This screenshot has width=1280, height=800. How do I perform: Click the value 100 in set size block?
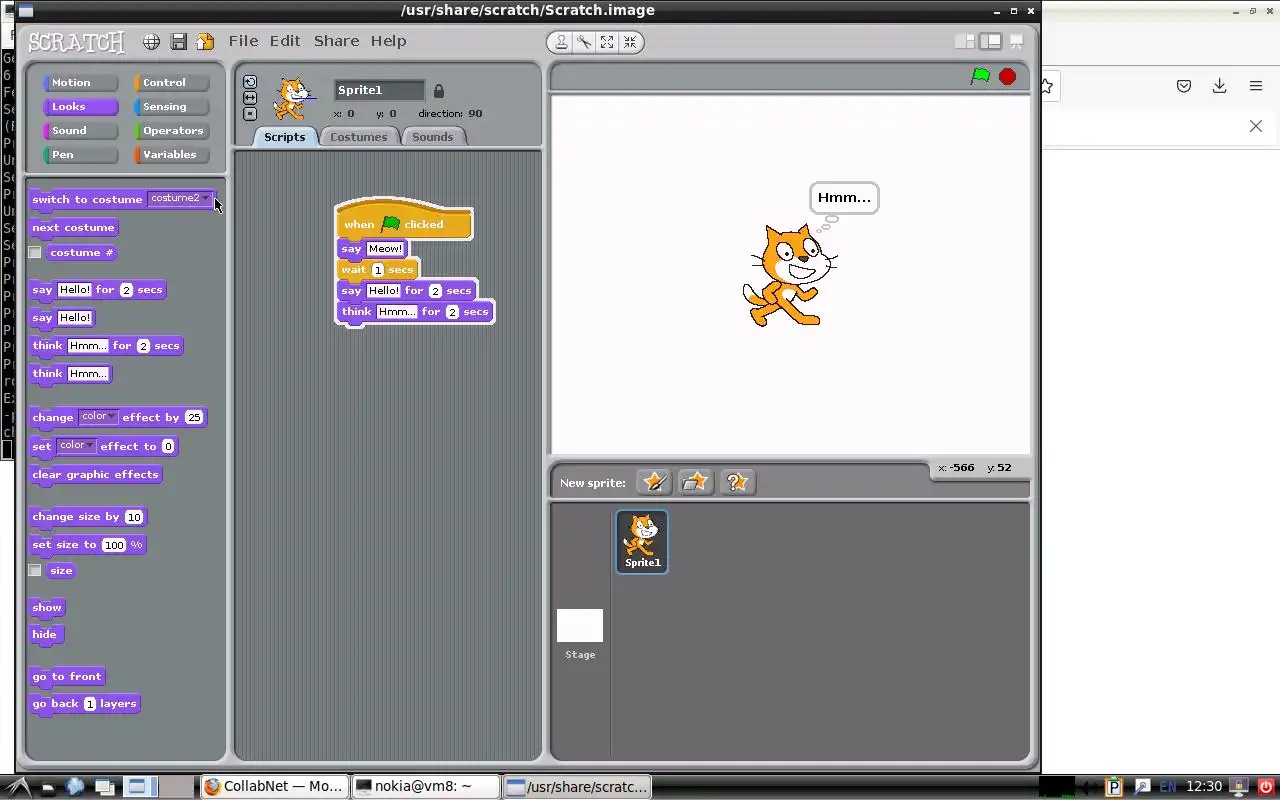[x=114, y=545]
